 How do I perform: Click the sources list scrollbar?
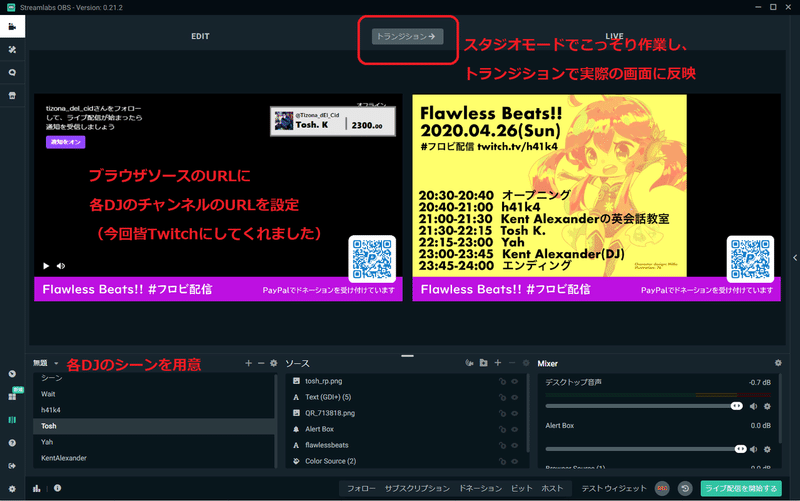click(x=528, y=413)
